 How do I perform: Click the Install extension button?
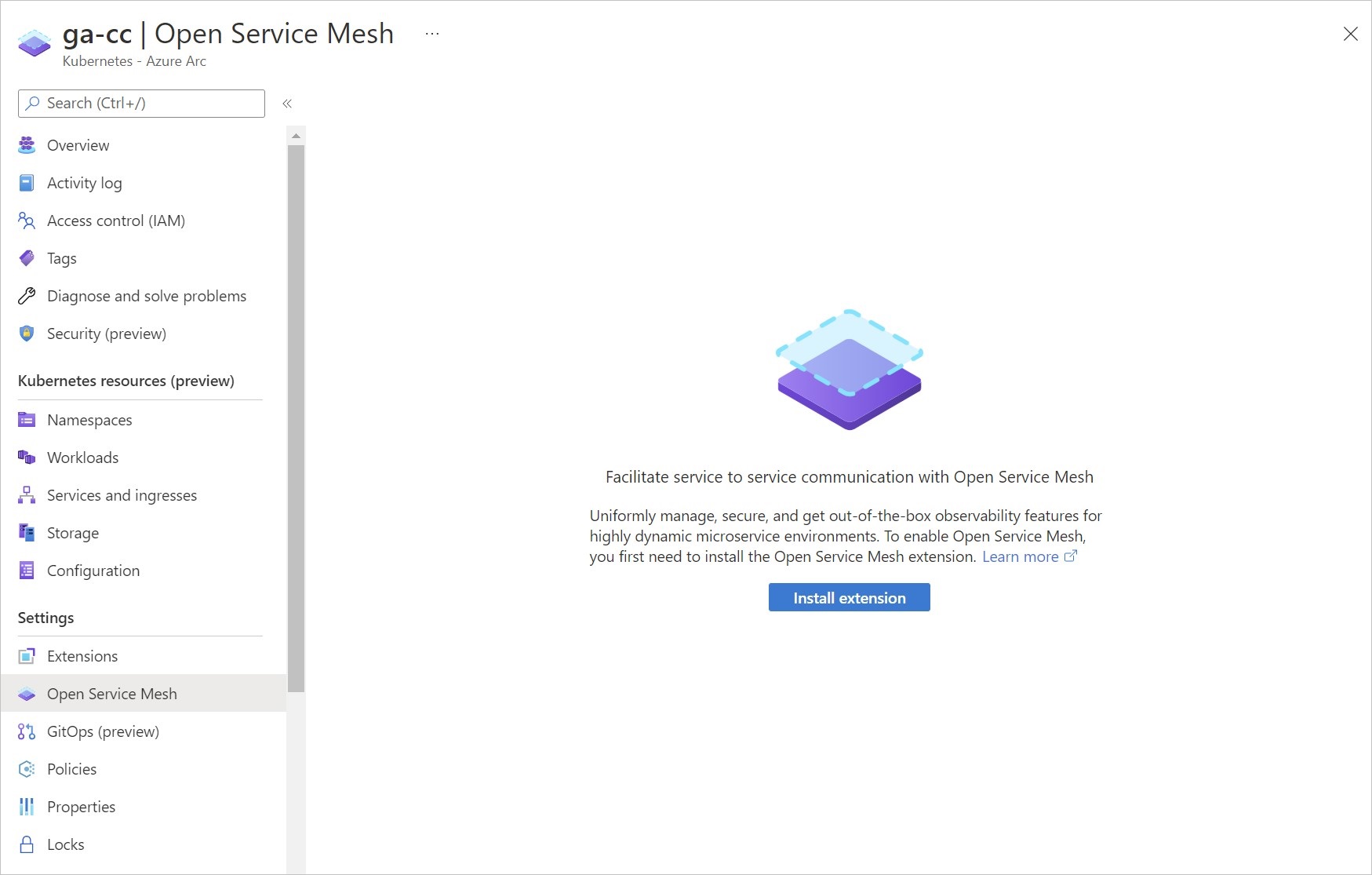click(850, 597)
